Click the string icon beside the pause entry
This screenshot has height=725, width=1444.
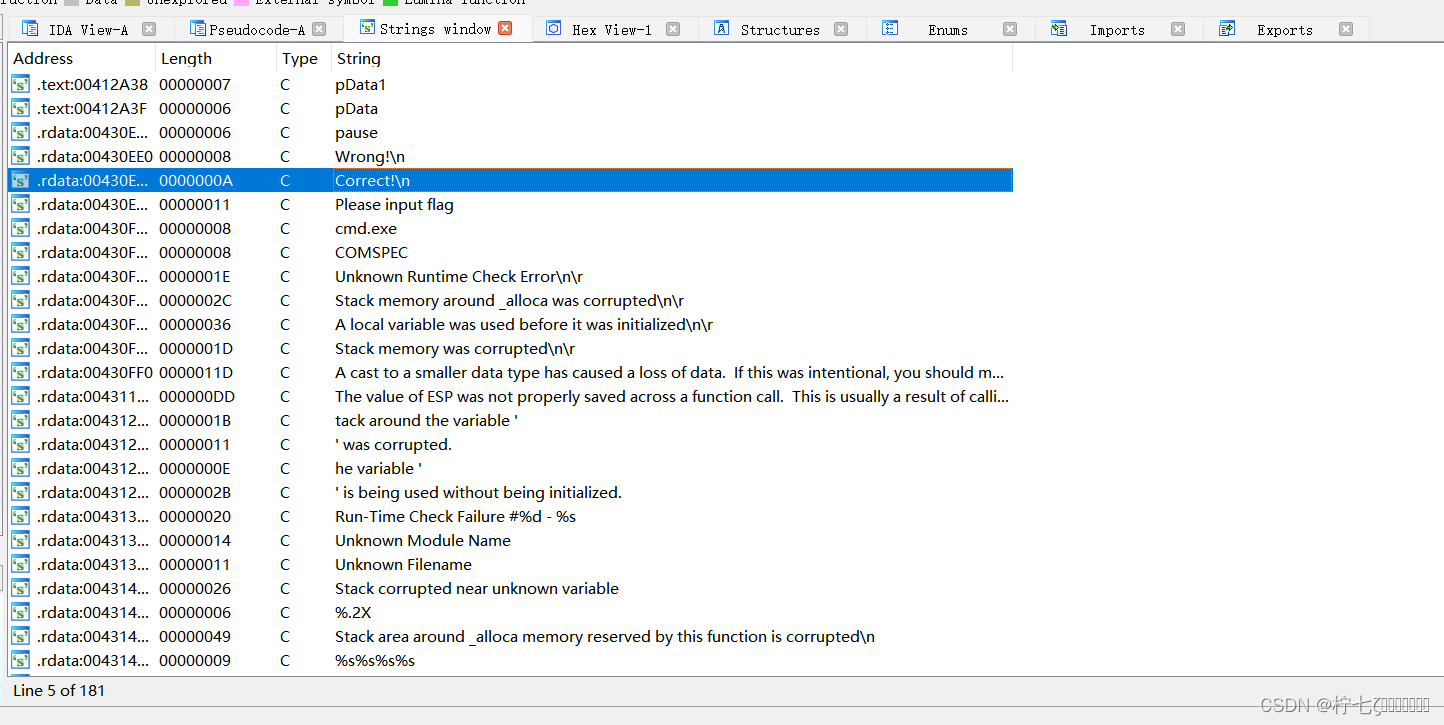20,132
